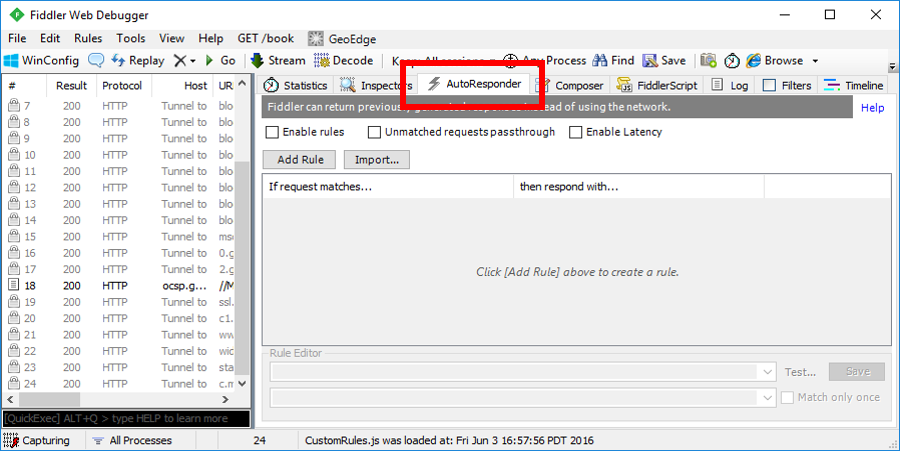Click document icon of session 18
This screenshot has width=900, height=451.
pos(14,285)
